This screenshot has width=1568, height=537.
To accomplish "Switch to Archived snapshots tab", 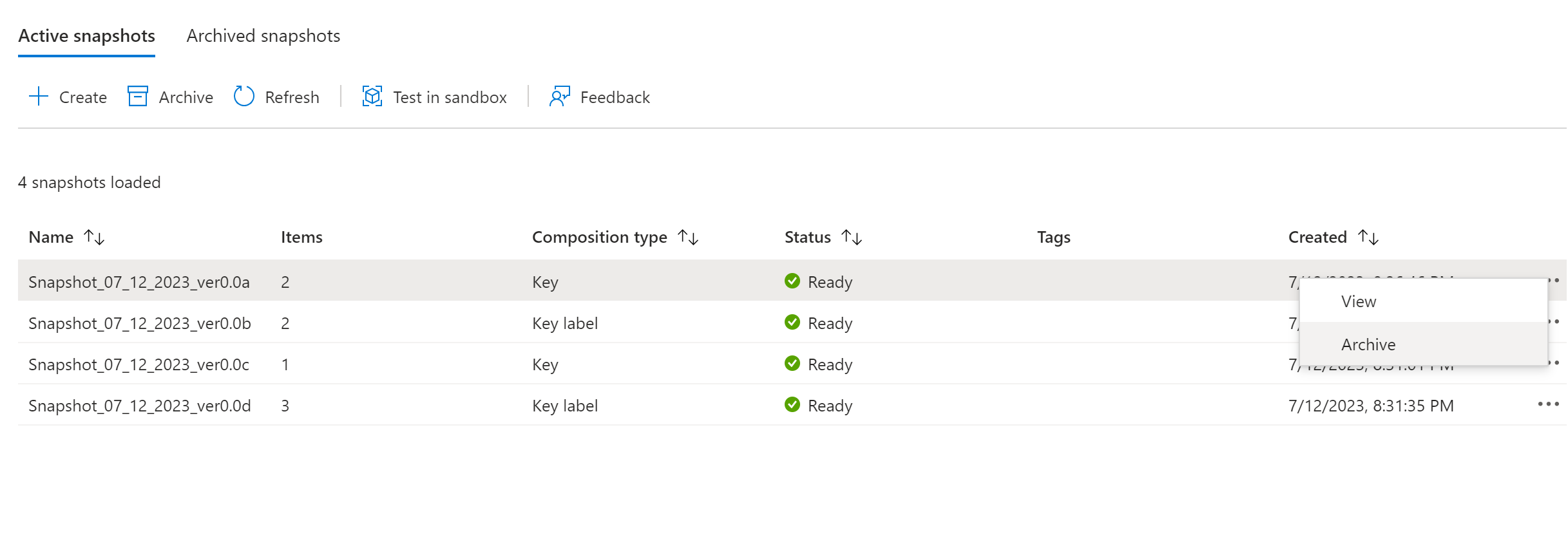I will (x=263, y=36).
